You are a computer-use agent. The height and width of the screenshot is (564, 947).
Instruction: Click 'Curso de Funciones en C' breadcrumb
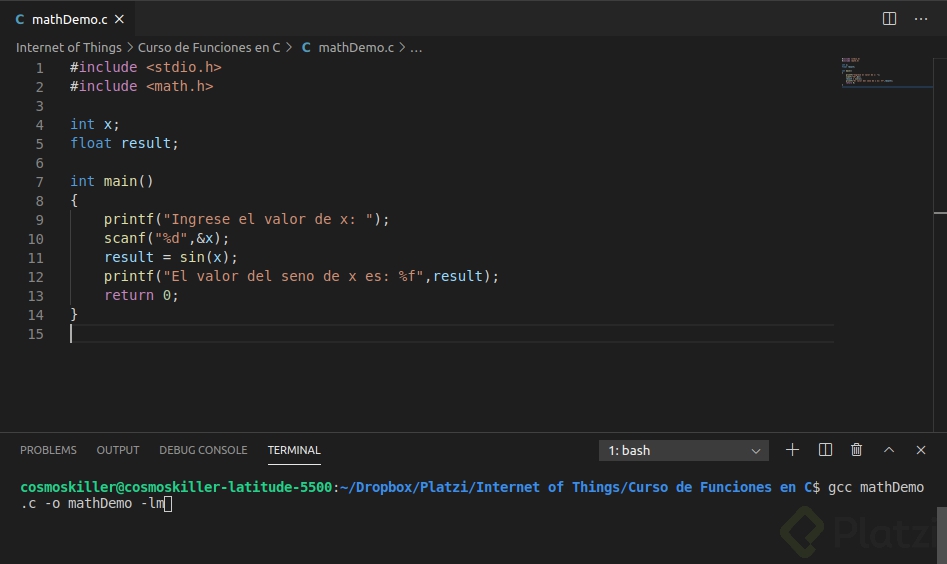(209, 47)
